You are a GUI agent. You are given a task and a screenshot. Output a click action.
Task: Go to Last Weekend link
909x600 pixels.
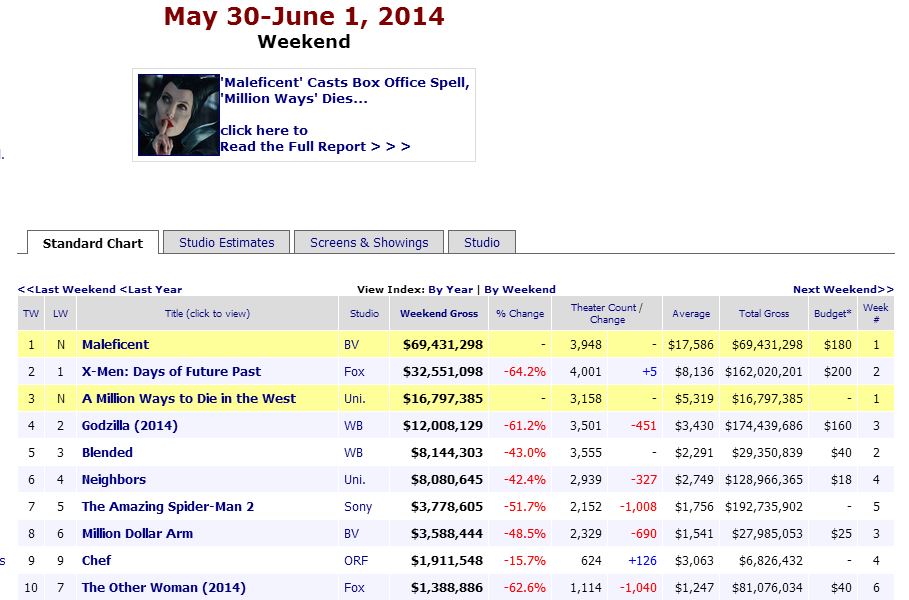tap(66, 290)
